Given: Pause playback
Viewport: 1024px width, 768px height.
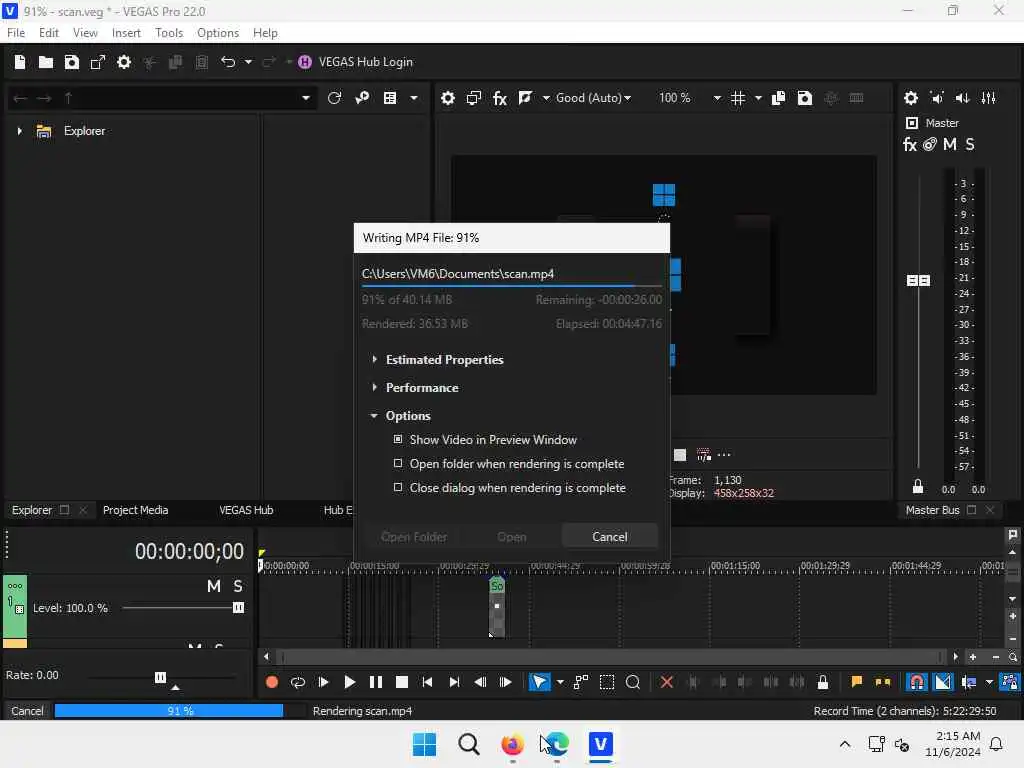Looking at the screenshot, I should point(376,682).
